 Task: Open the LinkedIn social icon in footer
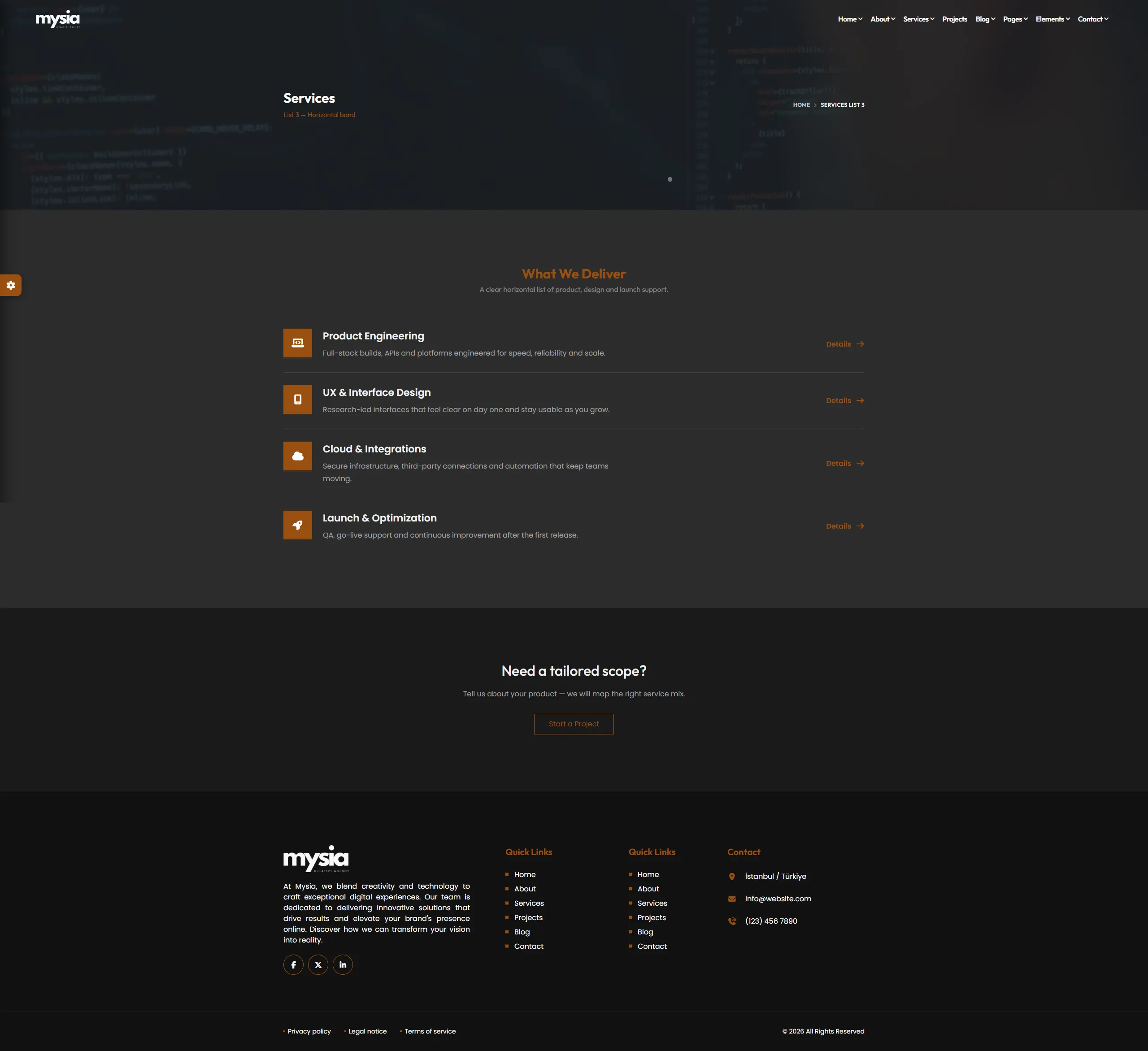pos(343,964)
